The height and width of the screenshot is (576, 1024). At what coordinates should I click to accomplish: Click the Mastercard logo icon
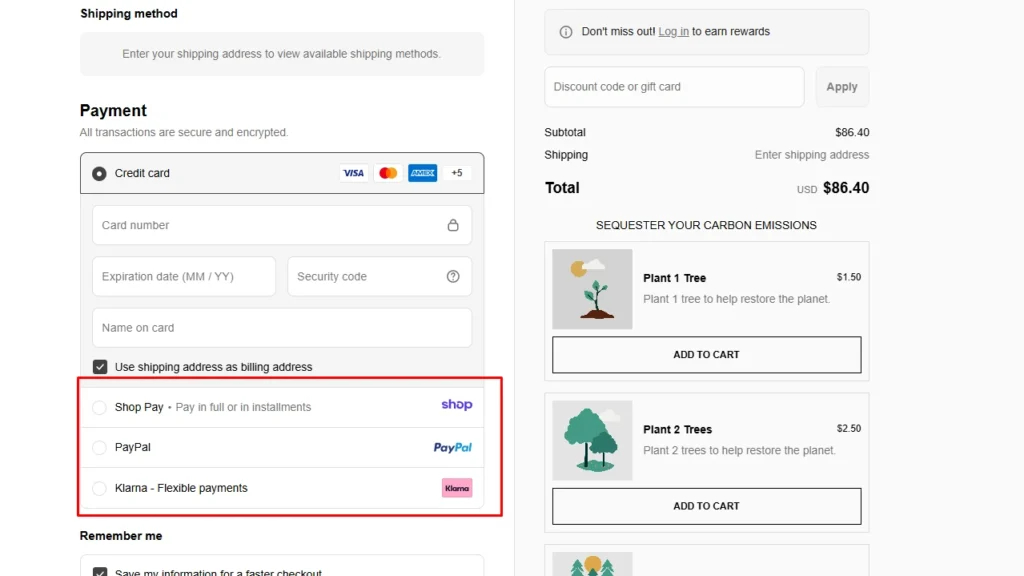point(388,173)
